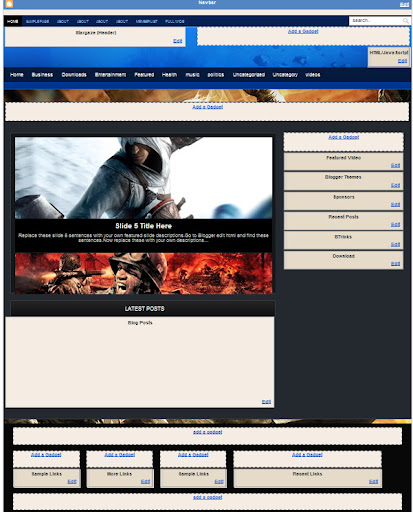Open the videos category
The width and height of the screenshot is (413, 512).
coord(313,75)
